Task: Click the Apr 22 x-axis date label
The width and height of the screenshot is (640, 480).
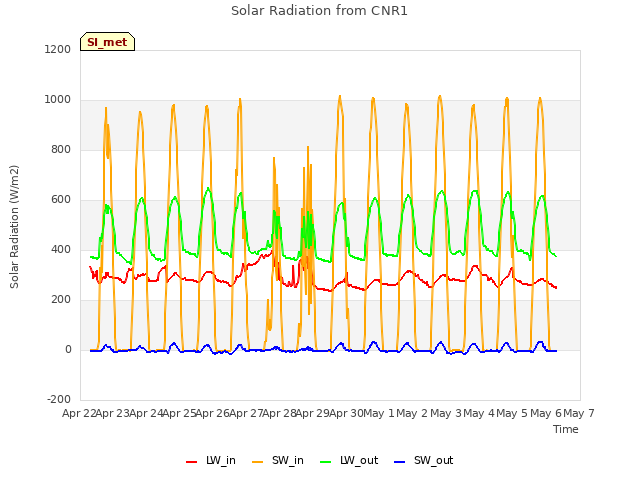Action: tap(79, 413)
